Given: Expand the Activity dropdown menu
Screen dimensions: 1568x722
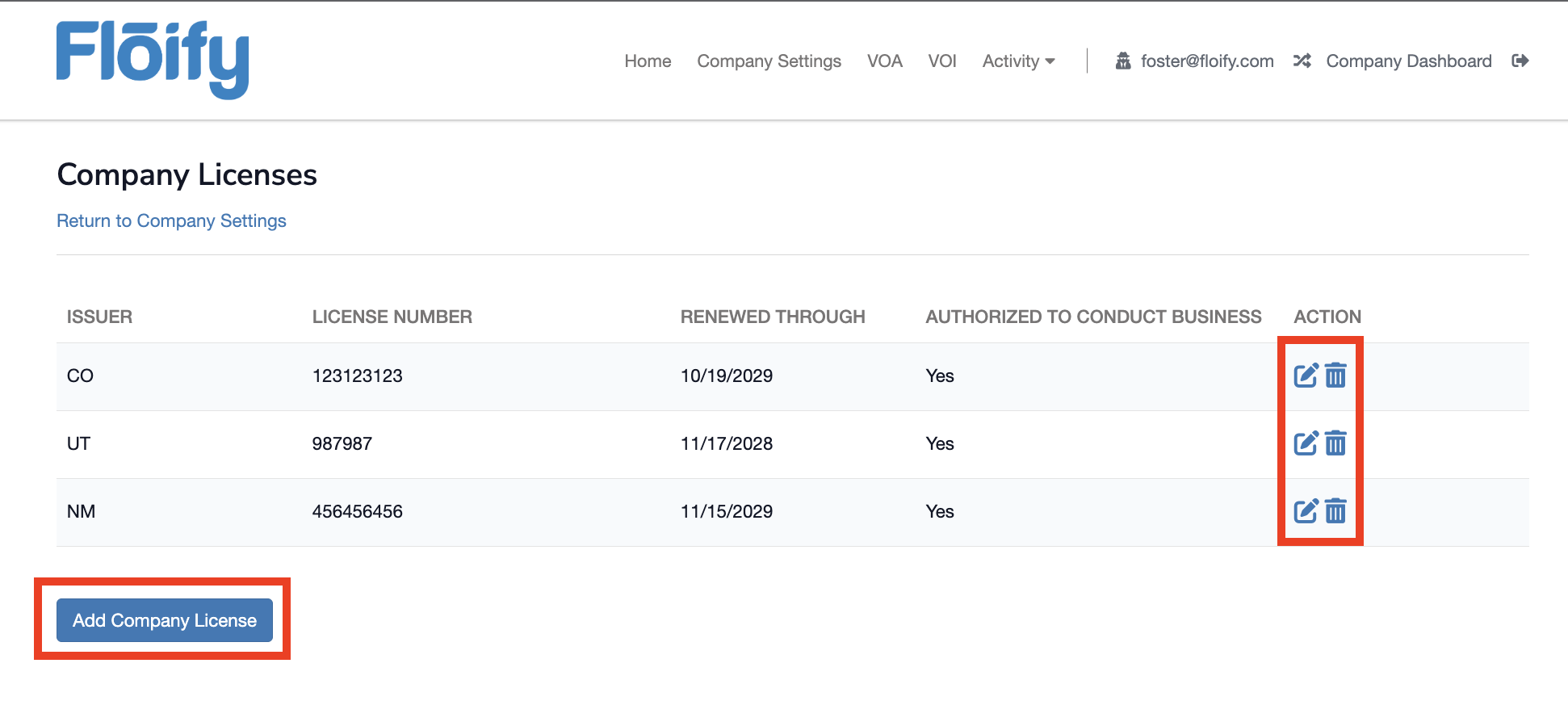Looking at the screenshot, I should pyautogui.click(x=1018, y=61).
